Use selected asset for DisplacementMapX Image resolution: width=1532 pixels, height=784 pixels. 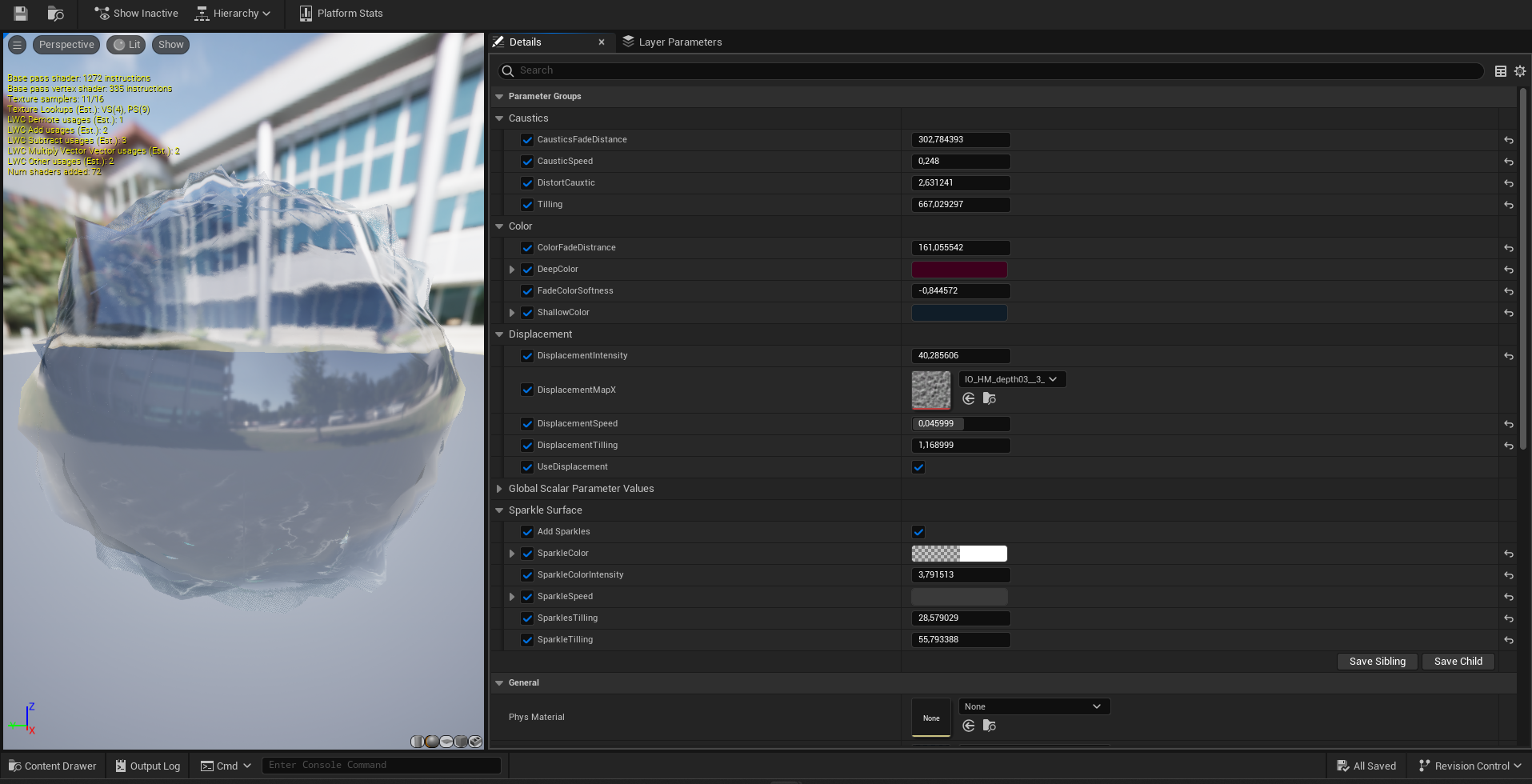click(969, 398)
